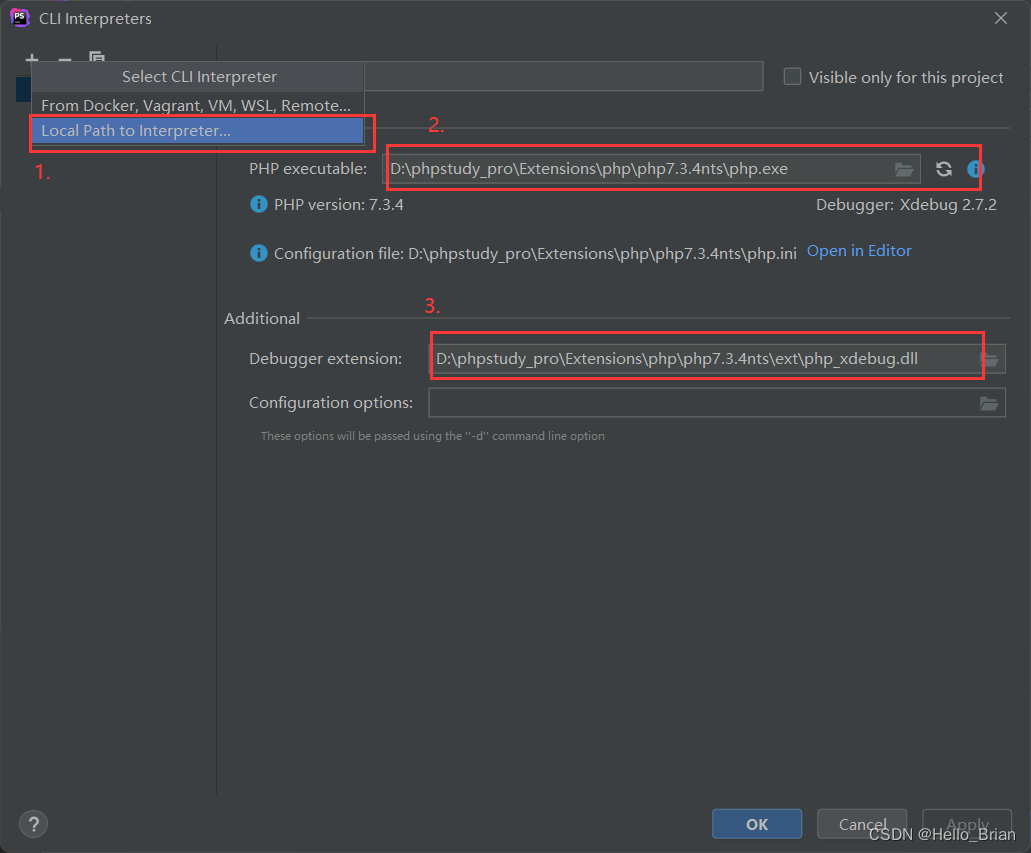
Task: Open Configuration options editor folder icon
Action: pos(989,403)
